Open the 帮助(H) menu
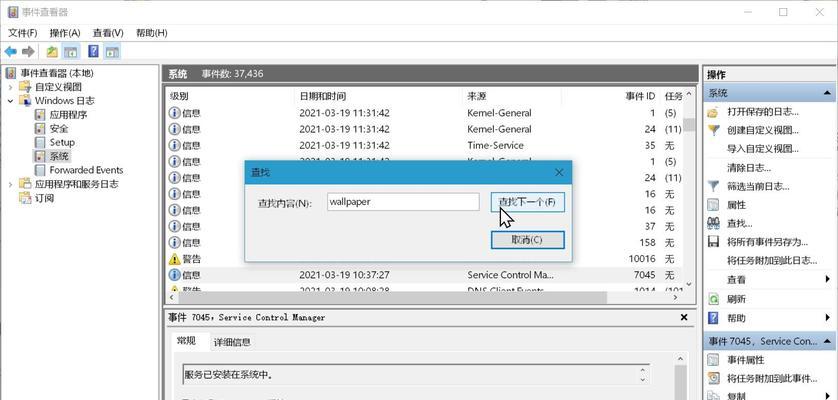The width and height of the screenshot is (838, 400). pyautogui.click(x=151, y=33)
